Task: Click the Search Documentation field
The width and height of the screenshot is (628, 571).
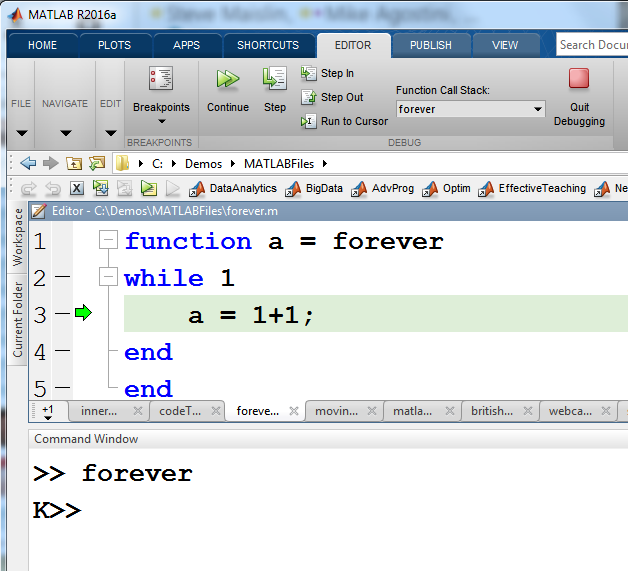Action: [x=592, y=45]
